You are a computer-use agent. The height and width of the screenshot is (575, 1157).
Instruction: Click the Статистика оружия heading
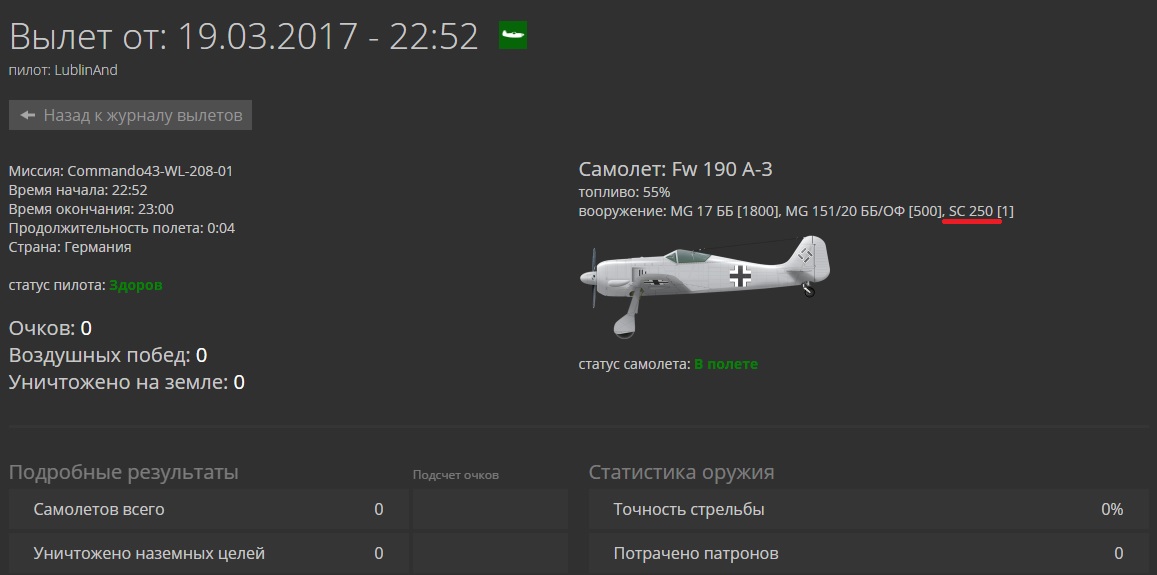point(681,472)
